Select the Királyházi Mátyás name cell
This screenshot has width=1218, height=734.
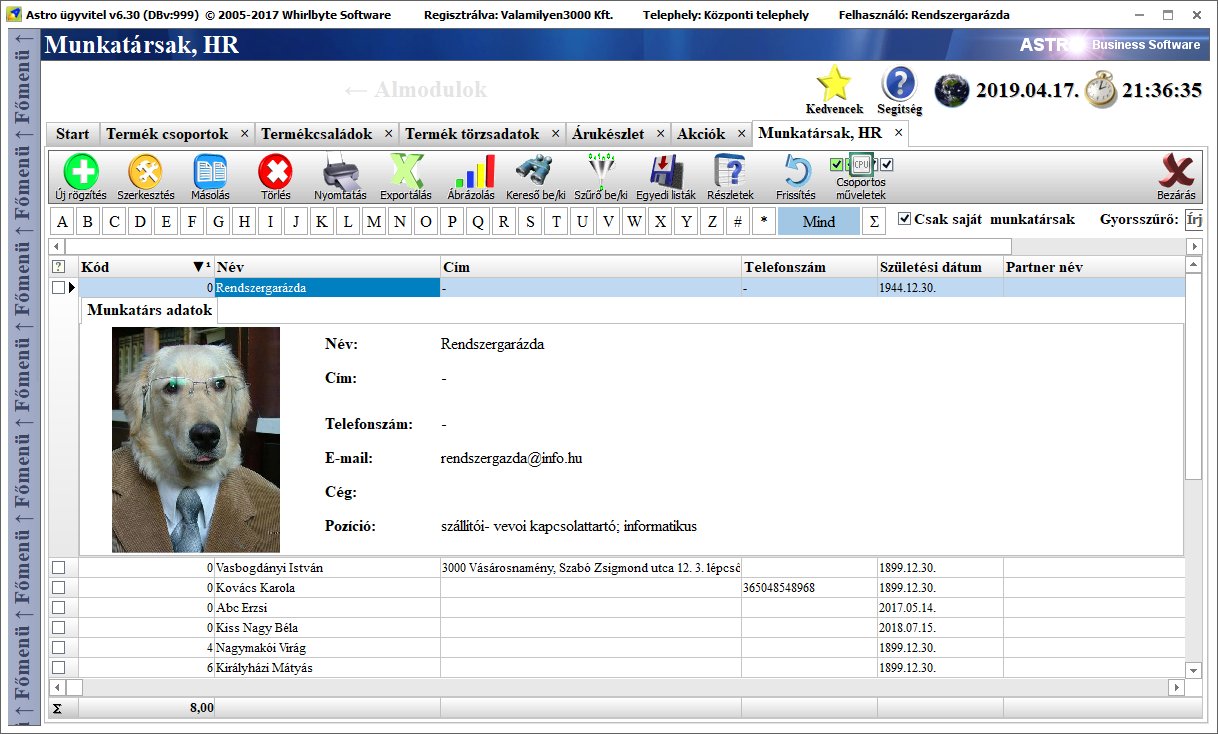(328, 668)
